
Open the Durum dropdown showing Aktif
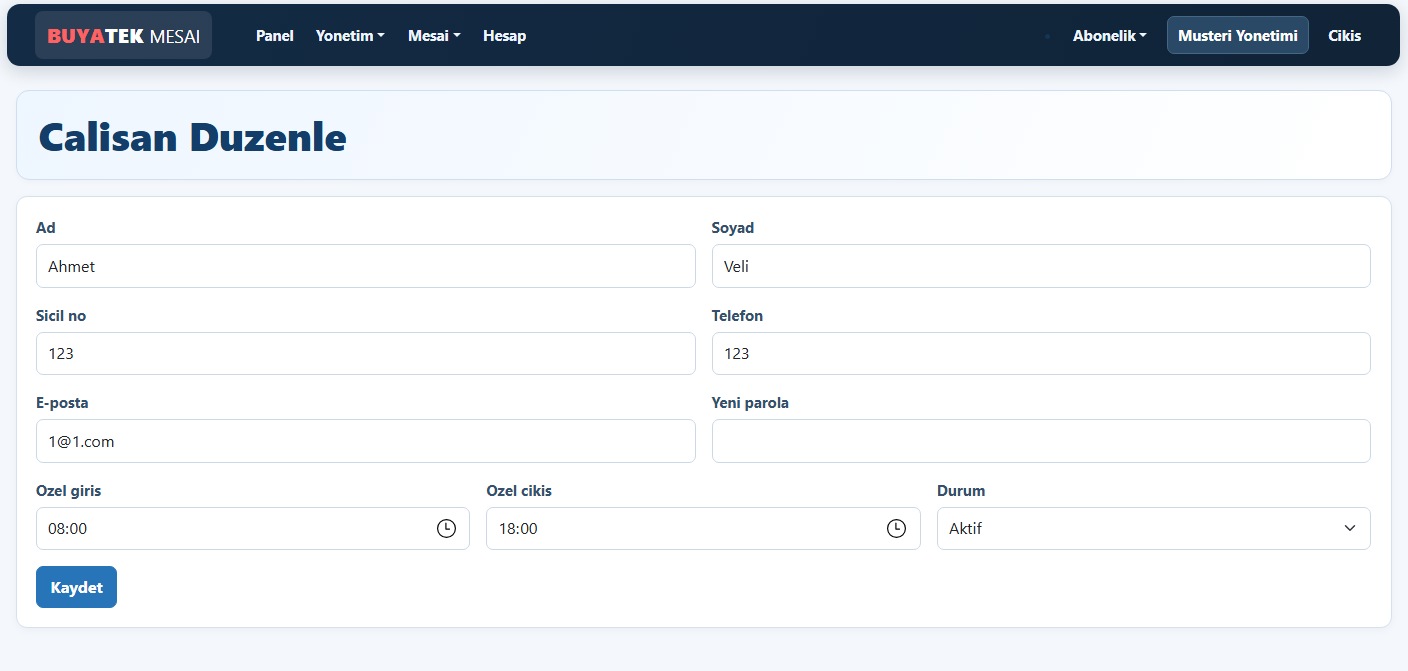point(1153,528)
